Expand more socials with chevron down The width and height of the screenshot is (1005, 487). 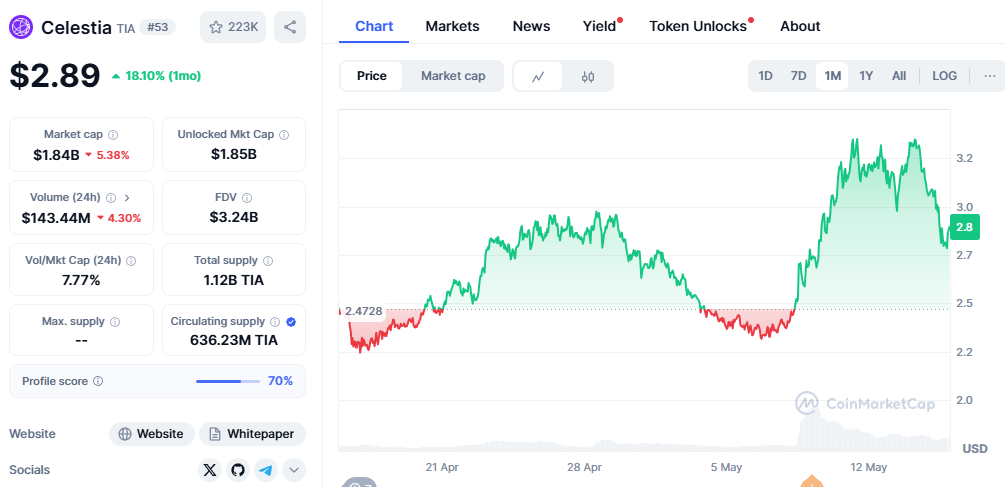tap(294, 470)
